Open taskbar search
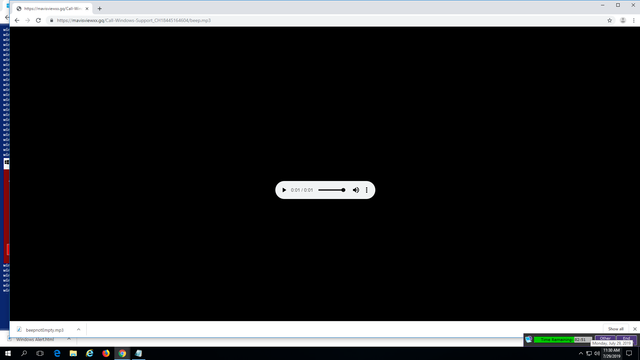The height and width of the screenshot is (360, 640). pos(24,353)
